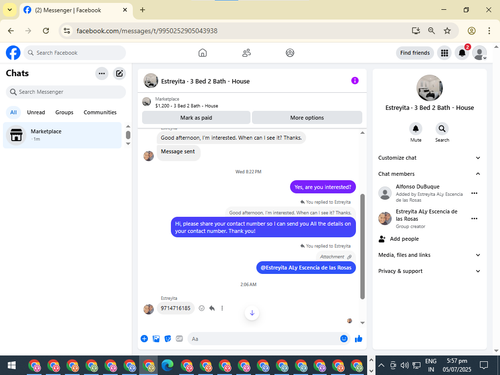
Task: Select the All chats filter tab
Action: coord(13,112)
